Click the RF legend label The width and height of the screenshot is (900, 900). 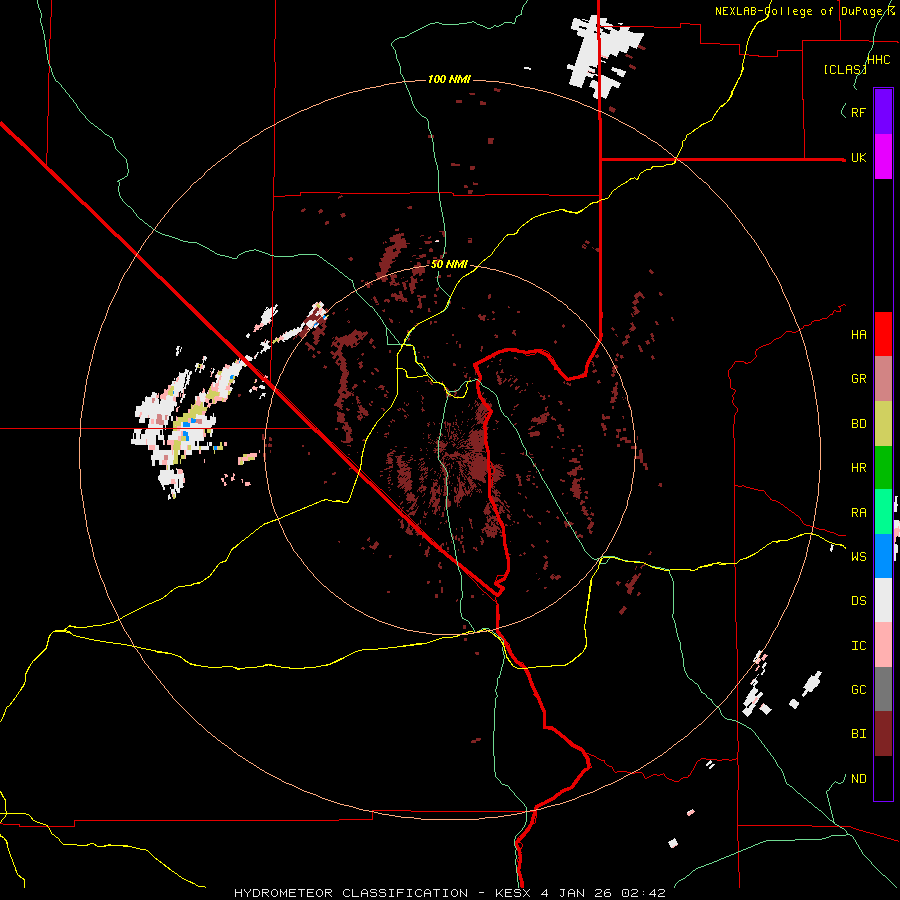(858, 112)
